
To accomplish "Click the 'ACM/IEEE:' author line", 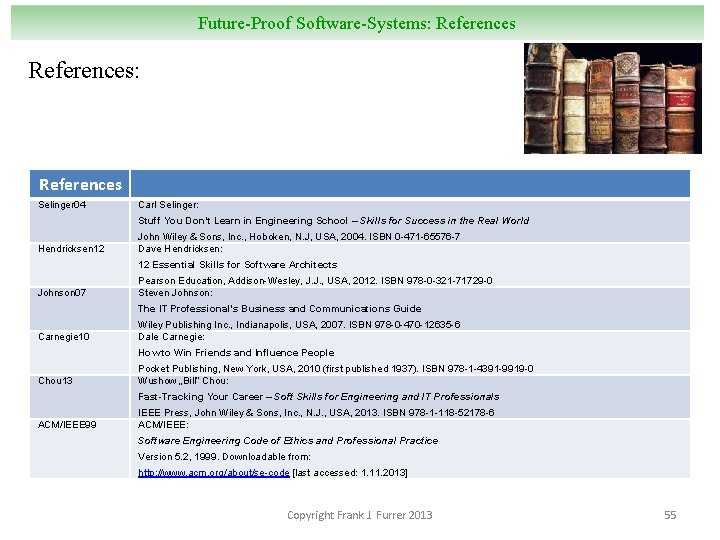I will click(163, 425).
